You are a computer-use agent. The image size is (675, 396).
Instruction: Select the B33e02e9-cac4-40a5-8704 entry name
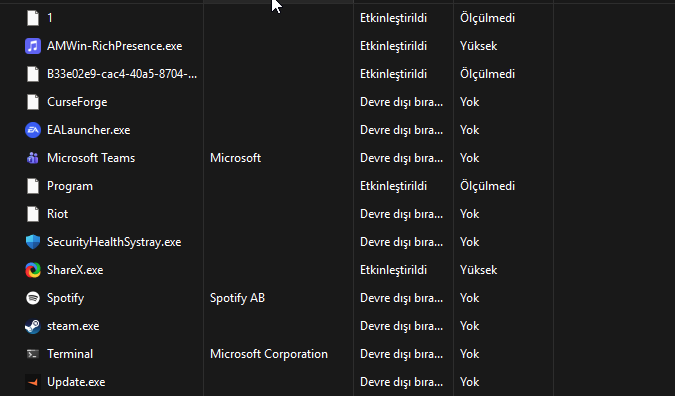[122, 74]
